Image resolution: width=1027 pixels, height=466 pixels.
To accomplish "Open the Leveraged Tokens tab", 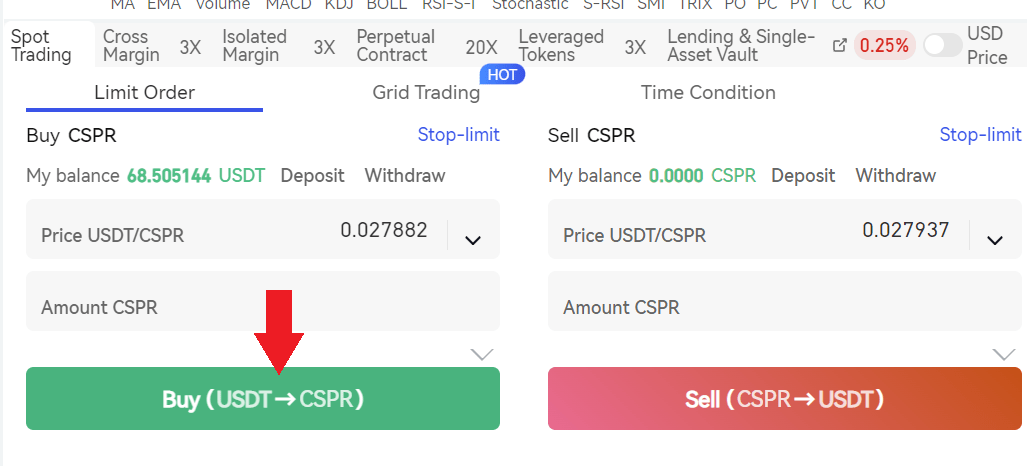I will [561, 45].
